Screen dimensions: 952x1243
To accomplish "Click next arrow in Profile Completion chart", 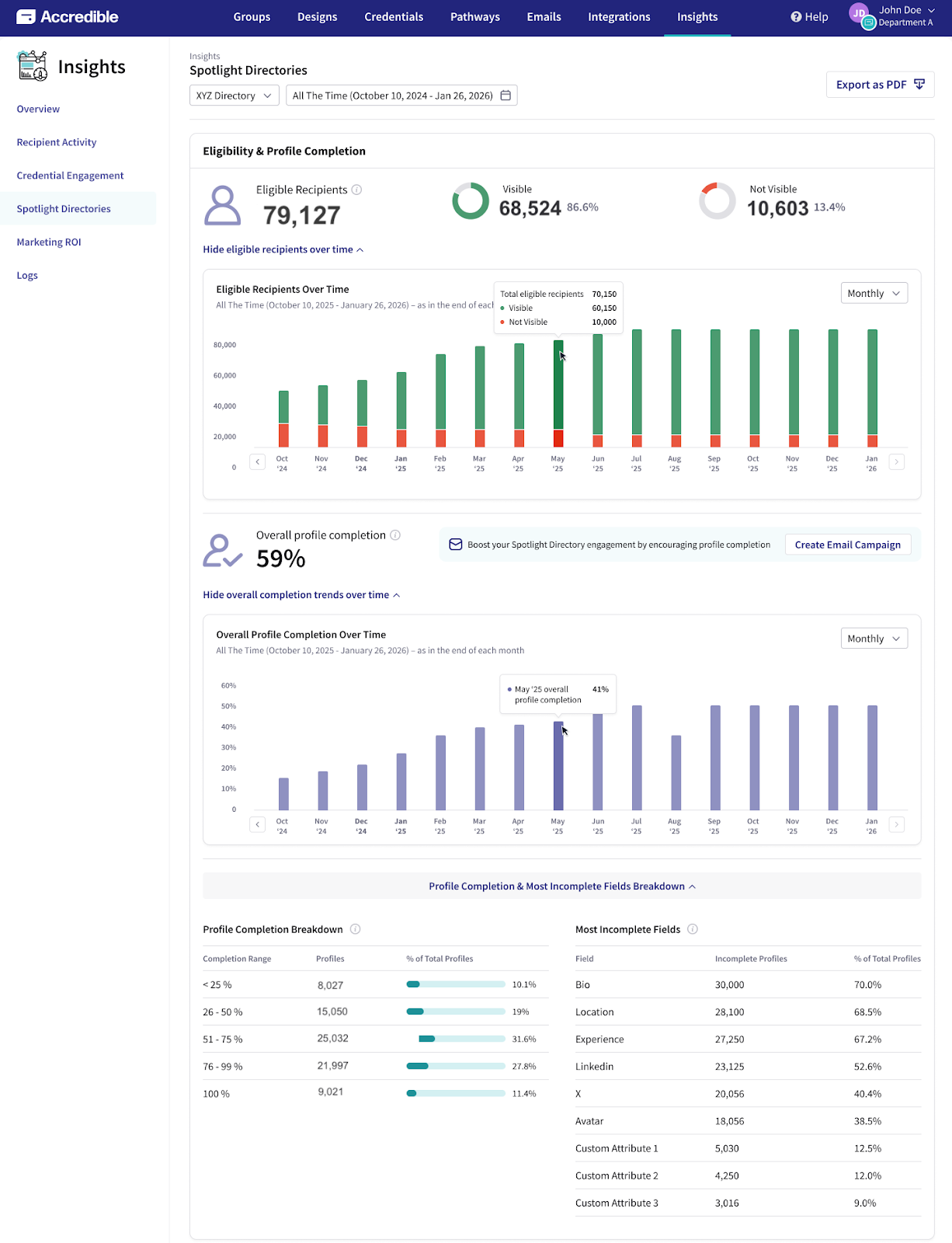I will pyautogui.click(x=897, y=824).
